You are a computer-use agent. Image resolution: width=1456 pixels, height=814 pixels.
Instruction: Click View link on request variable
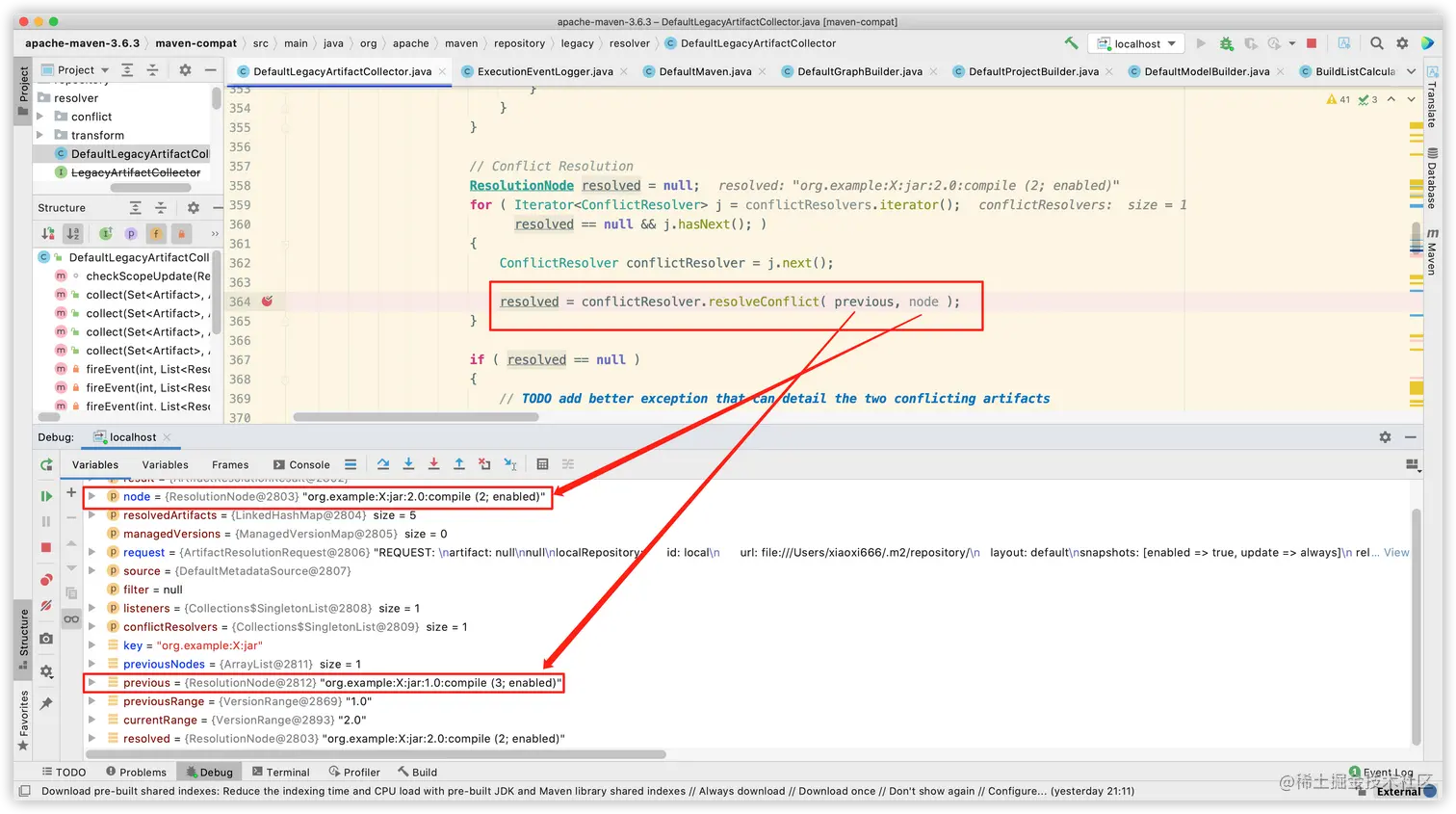[1396, 553]
